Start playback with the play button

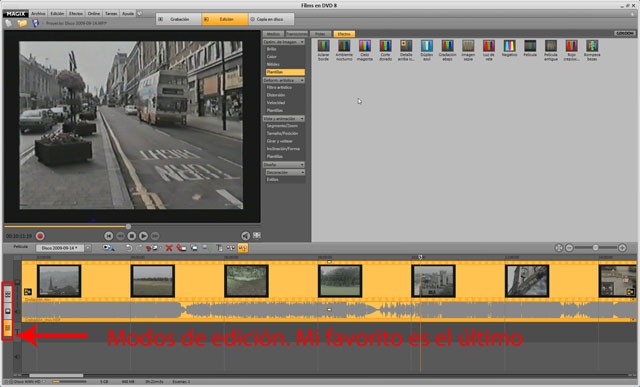pos(143,236)
